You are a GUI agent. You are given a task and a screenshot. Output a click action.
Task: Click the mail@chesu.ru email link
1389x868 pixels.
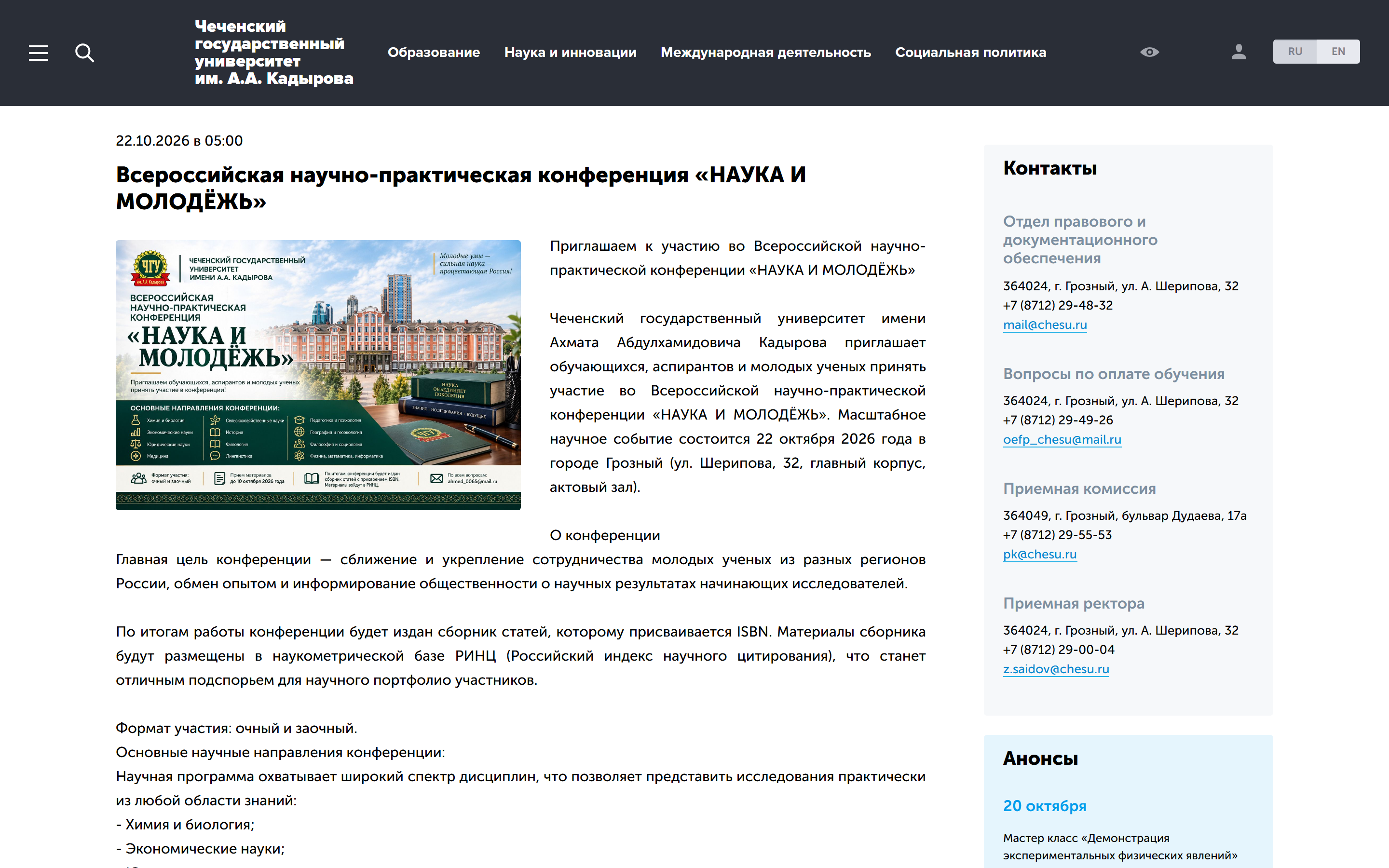[x=1045, y=325]
